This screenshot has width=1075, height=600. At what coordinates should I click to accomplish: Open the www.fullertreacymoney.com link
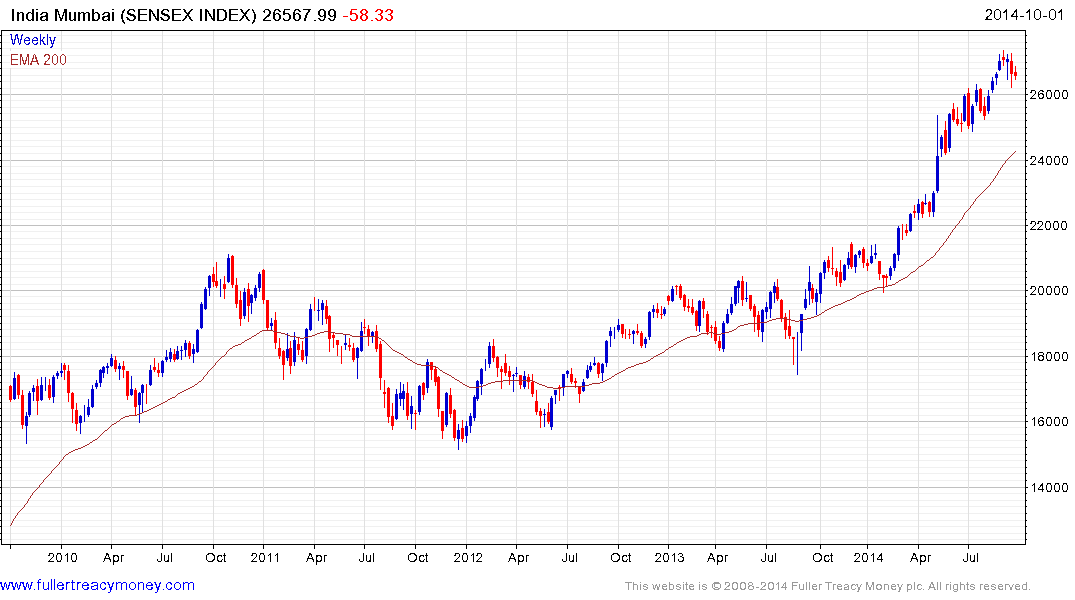(x=97, y=585)
